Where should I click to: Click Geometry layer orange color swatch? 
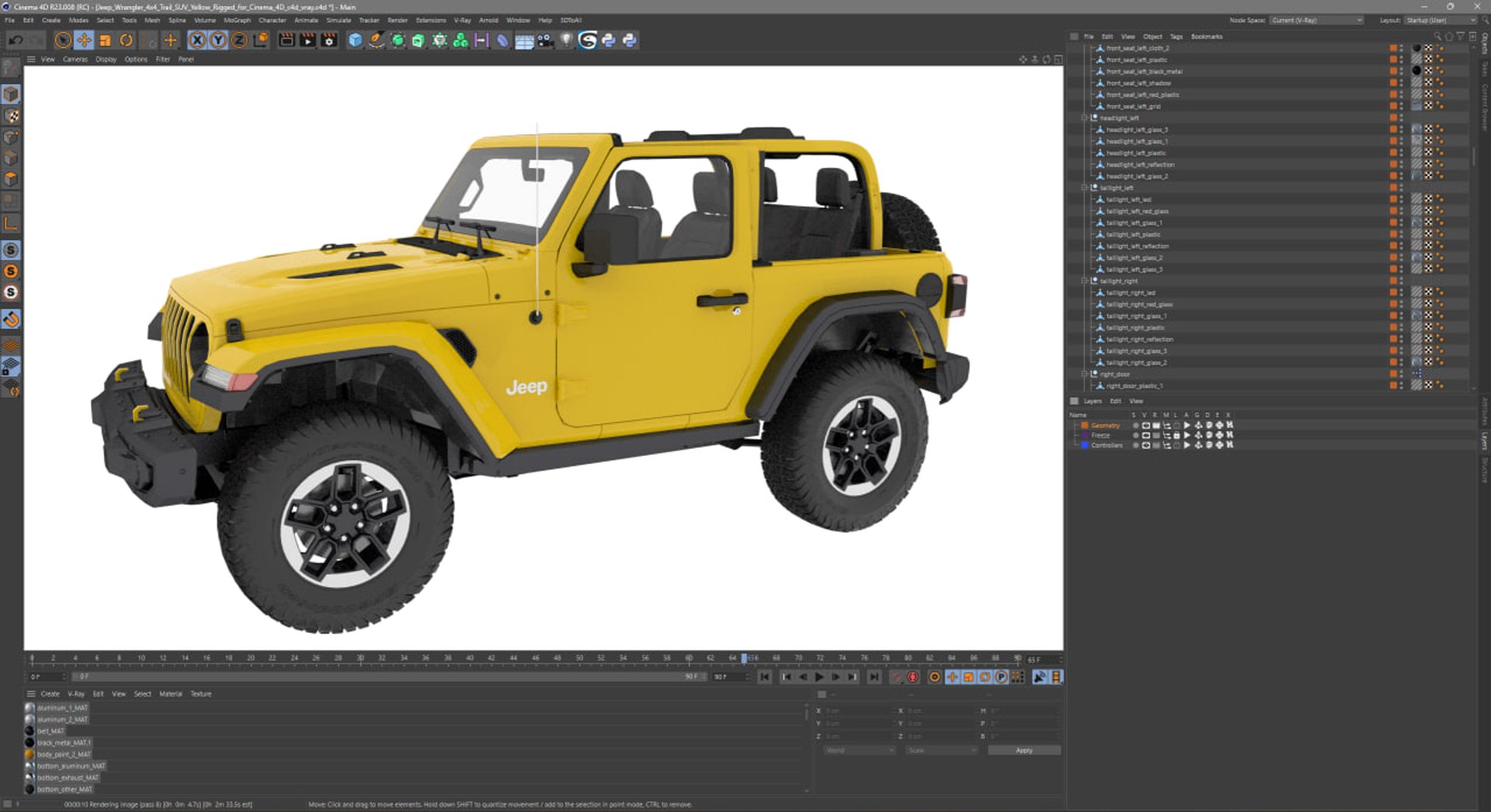coord(1085,425)
